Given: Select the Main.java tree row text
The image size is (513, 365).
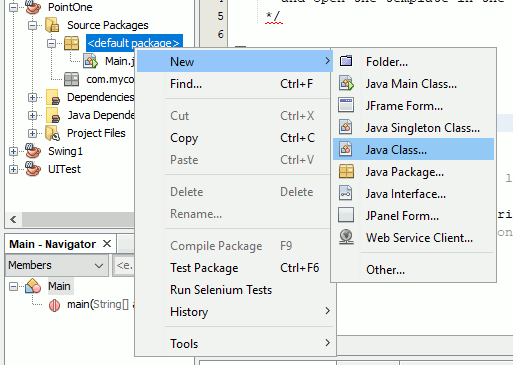Looking at the screenshot, I should 120,61.
